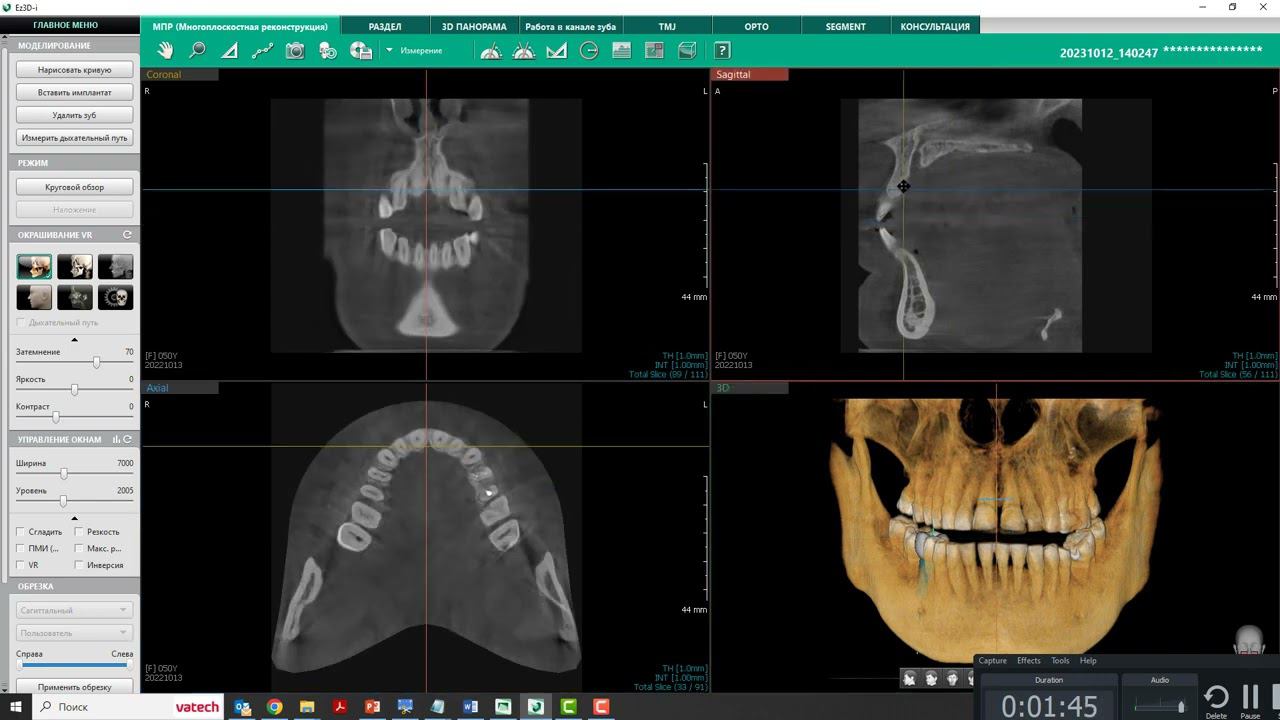Open the Сагиттальный dropdown

(74, 610)
